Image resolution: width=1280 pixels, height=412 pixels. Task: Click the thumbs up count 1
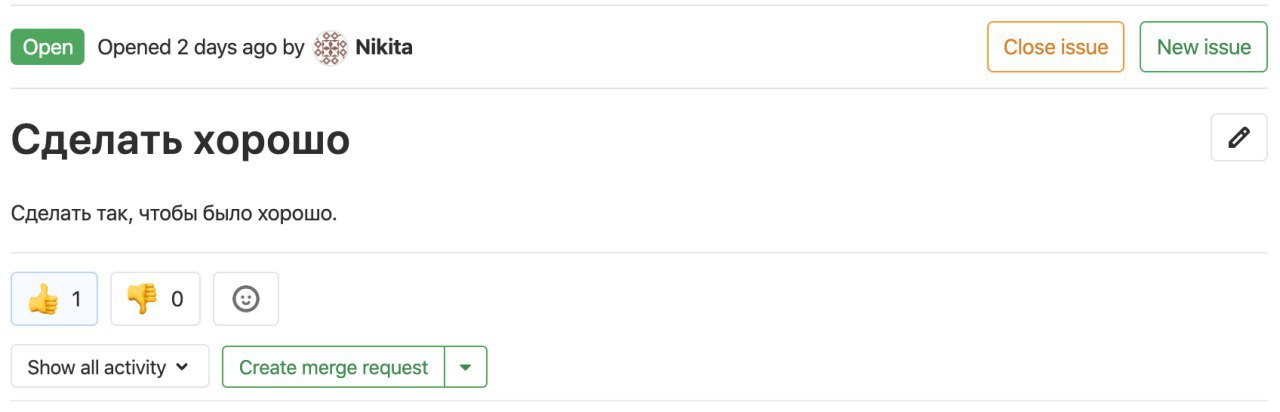coord(77,299)
